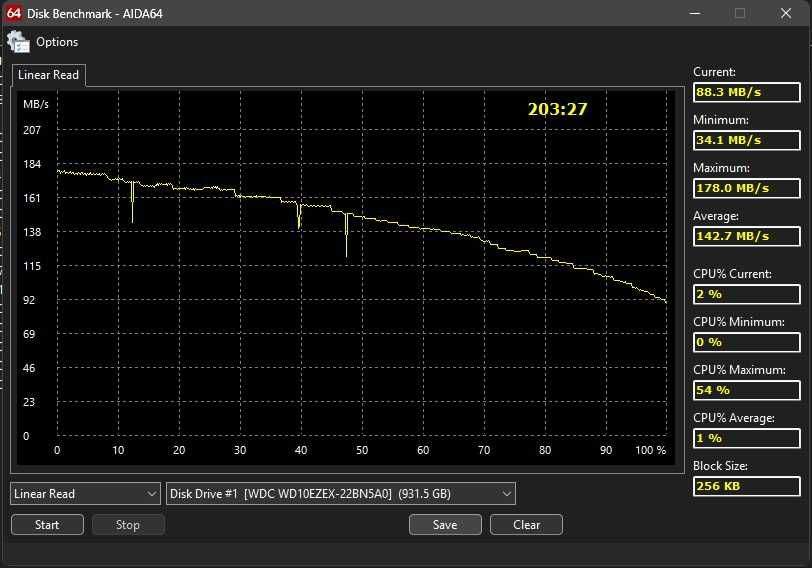812x568 pixels.
Task: Click the Current 88.3 MB/s field
Action: pos(746,92)
